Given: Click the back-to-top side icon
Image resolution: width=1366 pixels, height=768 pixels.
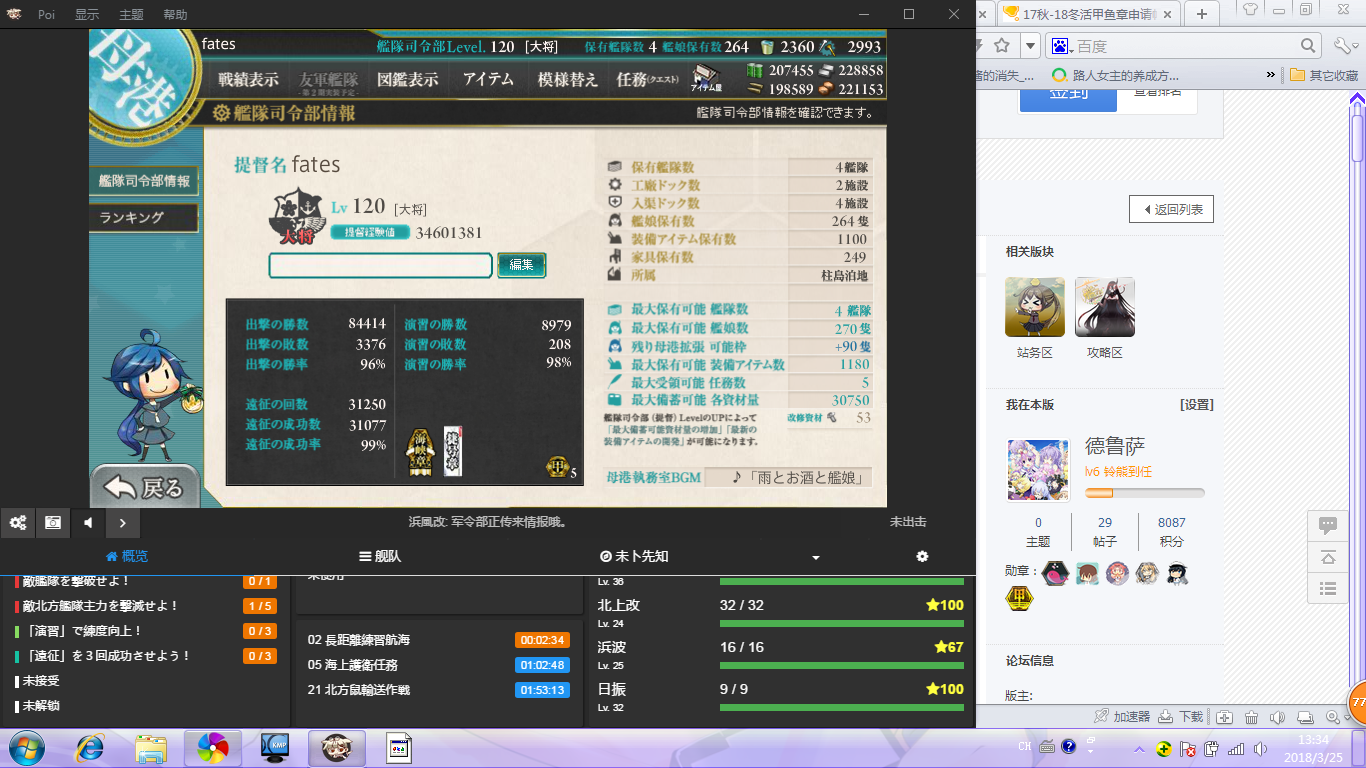Looking at the screenshot, I should [1328, 557].
